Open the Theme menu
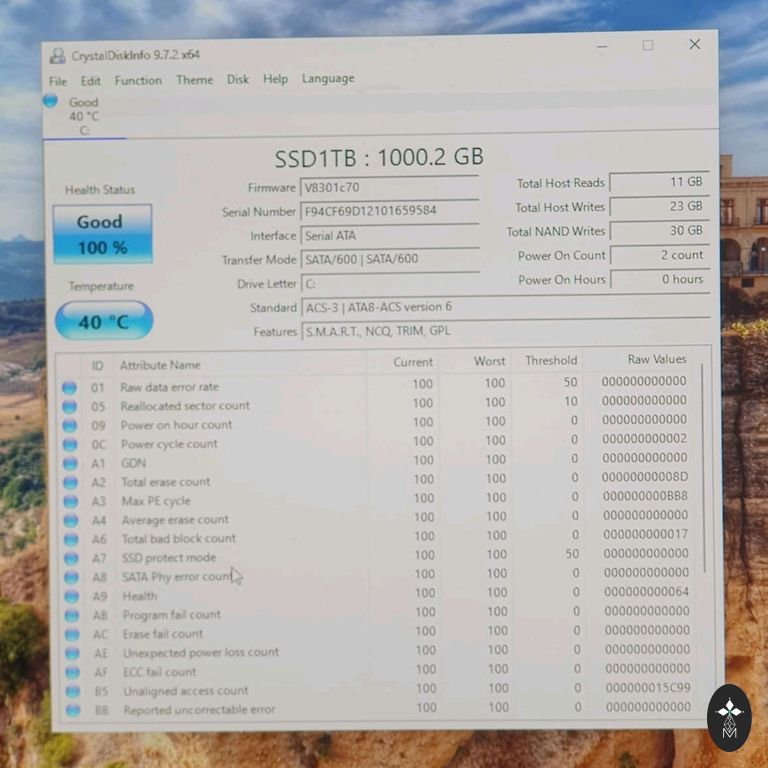 tap(194, 80)
